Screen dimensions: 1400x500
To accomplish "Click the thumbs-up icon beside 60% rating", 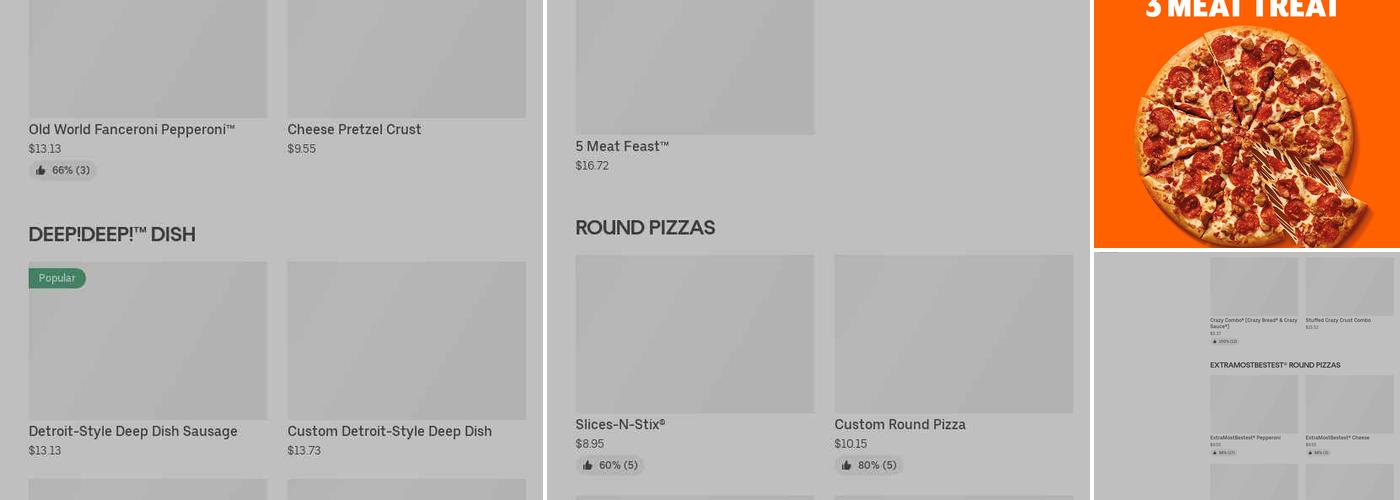I will (588, 466).
